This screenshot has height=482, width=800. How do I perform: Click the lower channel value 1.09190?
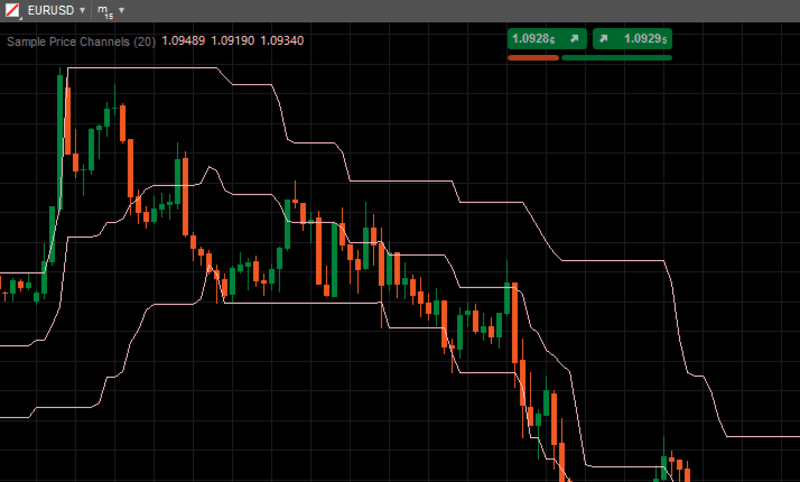tap(233, 41)
